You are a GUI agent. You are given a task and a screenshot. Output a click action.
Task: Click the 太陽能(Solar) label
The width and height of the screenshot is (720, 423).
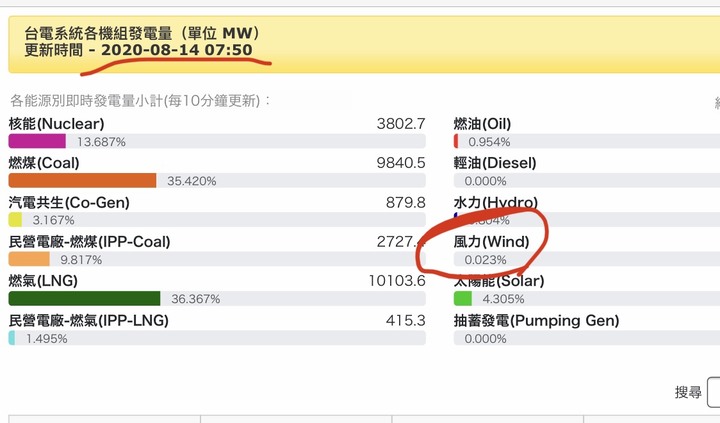(499, 281)
